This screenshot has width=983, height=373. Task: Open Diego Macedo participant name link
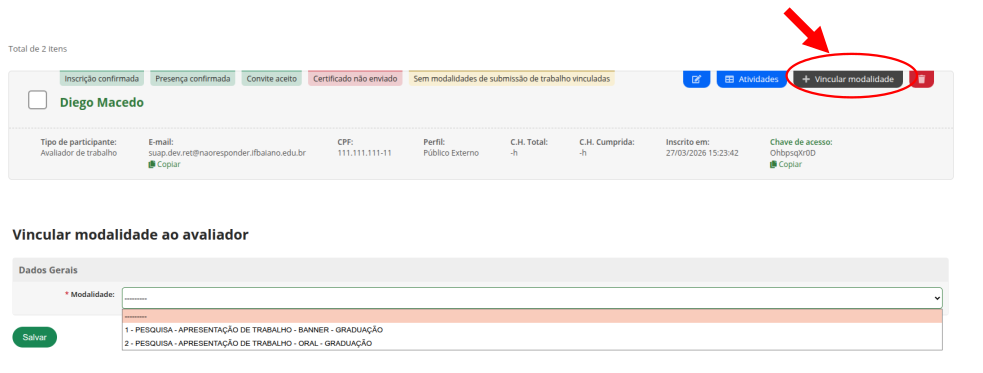tap(102, 102)
